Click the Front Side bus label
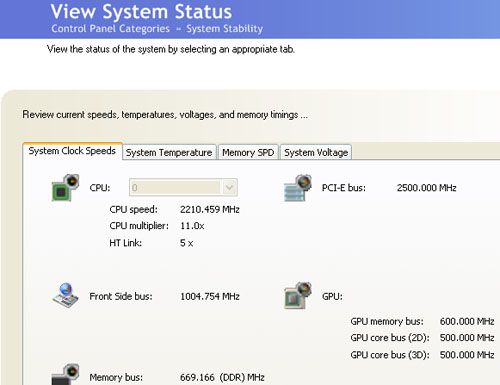The height and width of the screenshot is (385, 500). coord(121,296)
